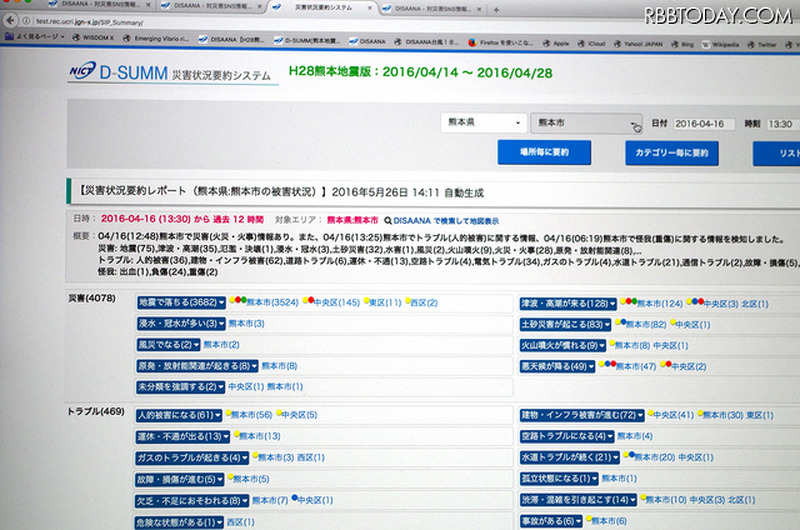Image resolution: width=800 pixels, height=530 pixels.
Task: Open the 熊本県 prefecture dropdown
Action: tap(483, 122)
